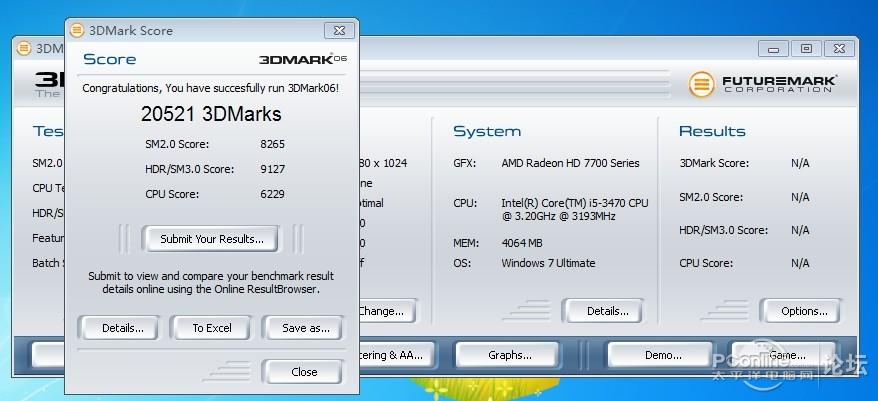Click the Futuremark Corporation logo
Screen dimensions: 878x401
pos(763,84)
